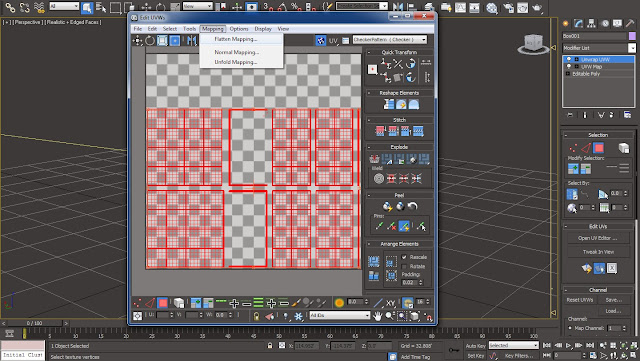This screenshot has width=640, height=361.
Task: Click the paint select brush icon
Action: tap(296, 303)
